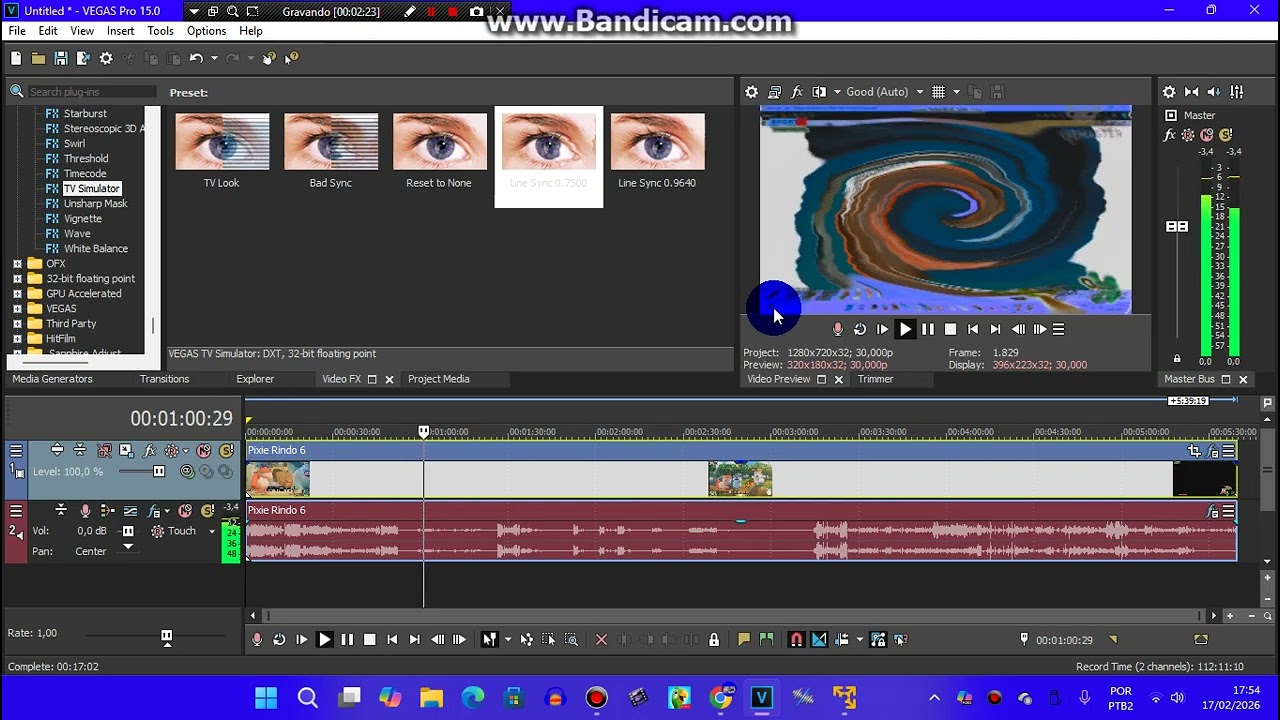Click playback Rate slider handle
This screenshot has width=1280, height=720.
coord(166,635)
